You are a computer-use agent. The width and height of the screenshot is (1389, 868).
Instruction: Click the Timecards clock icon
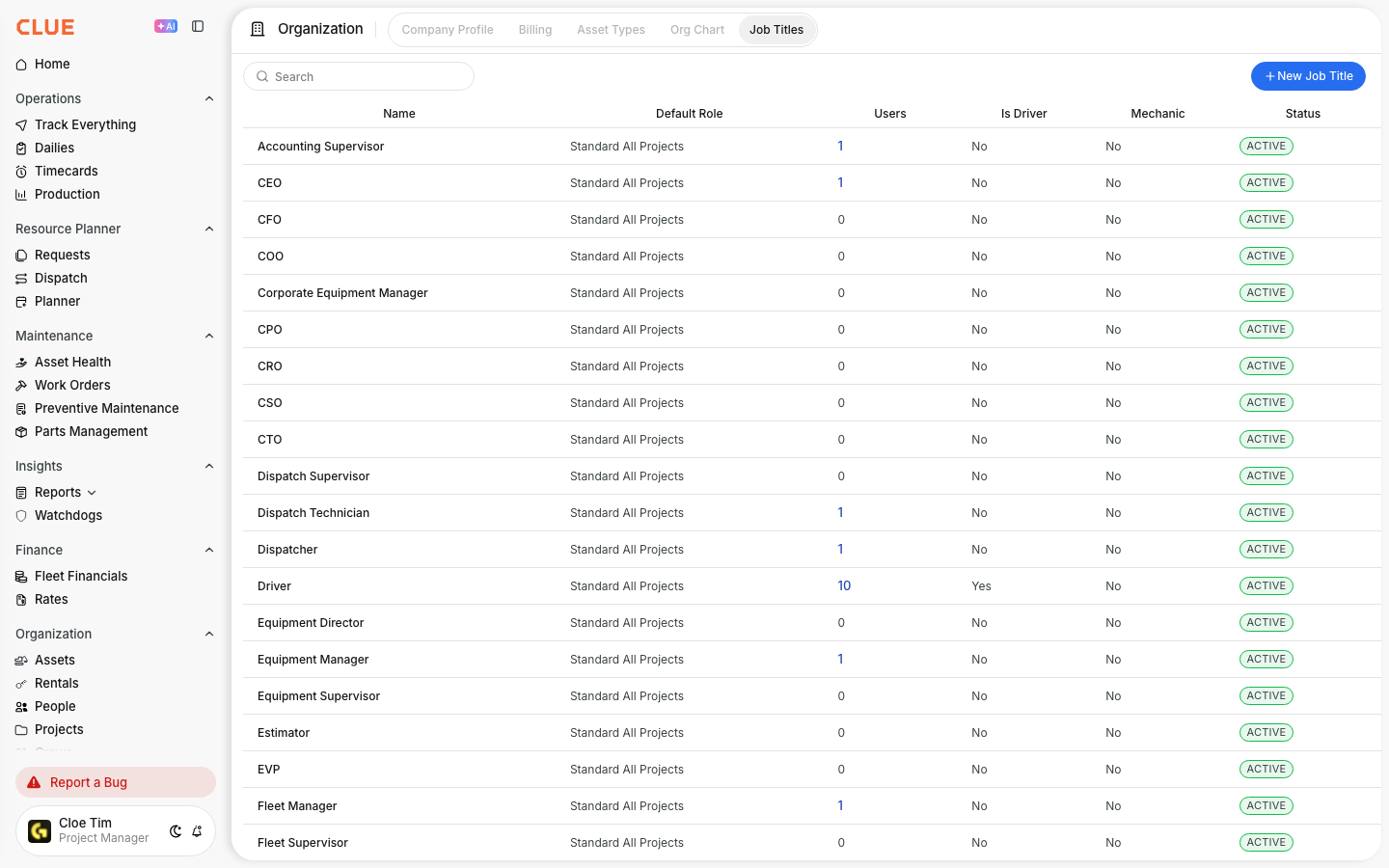tap(21, 172)
